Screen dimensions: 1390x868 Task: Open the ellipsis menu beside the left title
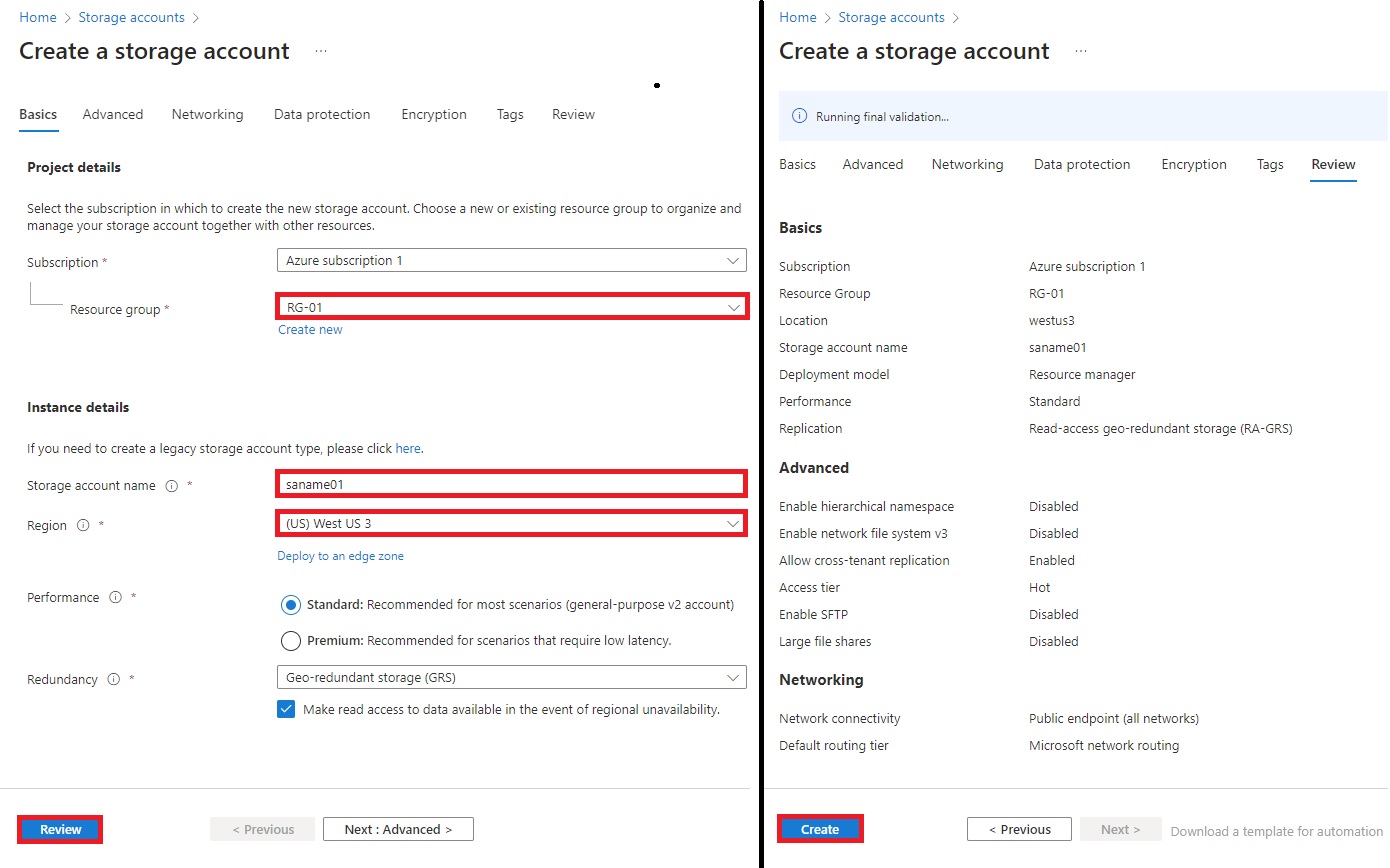point(321,52)
